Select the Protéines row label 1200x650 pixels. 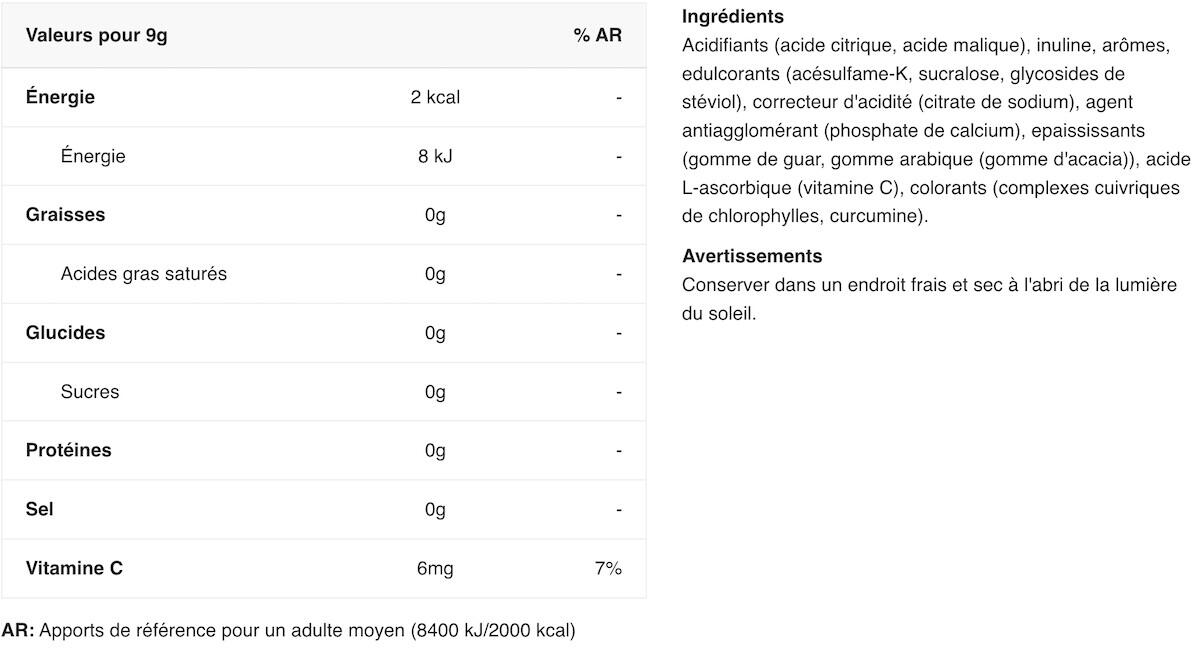[68, 450]
